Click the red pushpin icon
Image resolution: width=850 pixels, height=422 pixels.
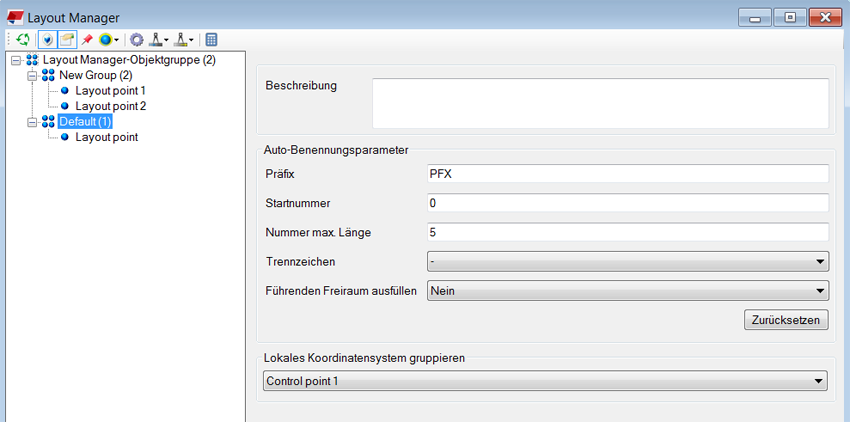tap(87, 40)
